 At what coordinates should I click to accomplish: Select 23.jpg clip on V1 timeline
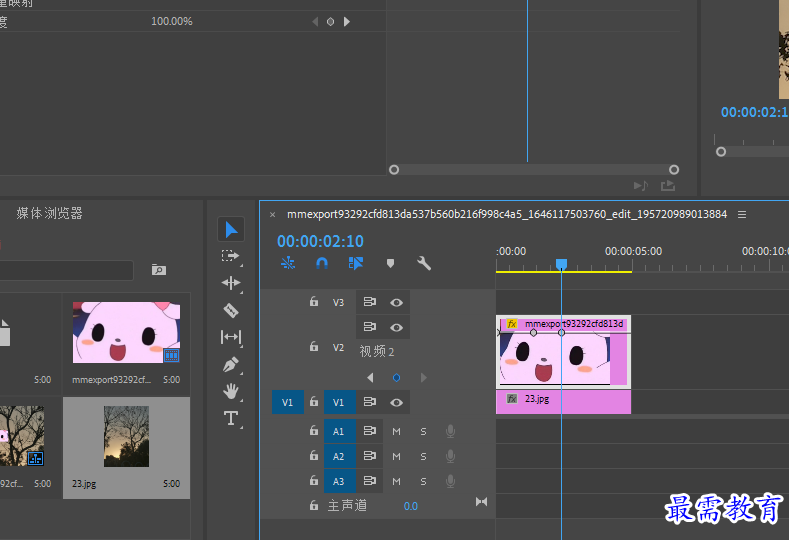click(x=563, y=402)
